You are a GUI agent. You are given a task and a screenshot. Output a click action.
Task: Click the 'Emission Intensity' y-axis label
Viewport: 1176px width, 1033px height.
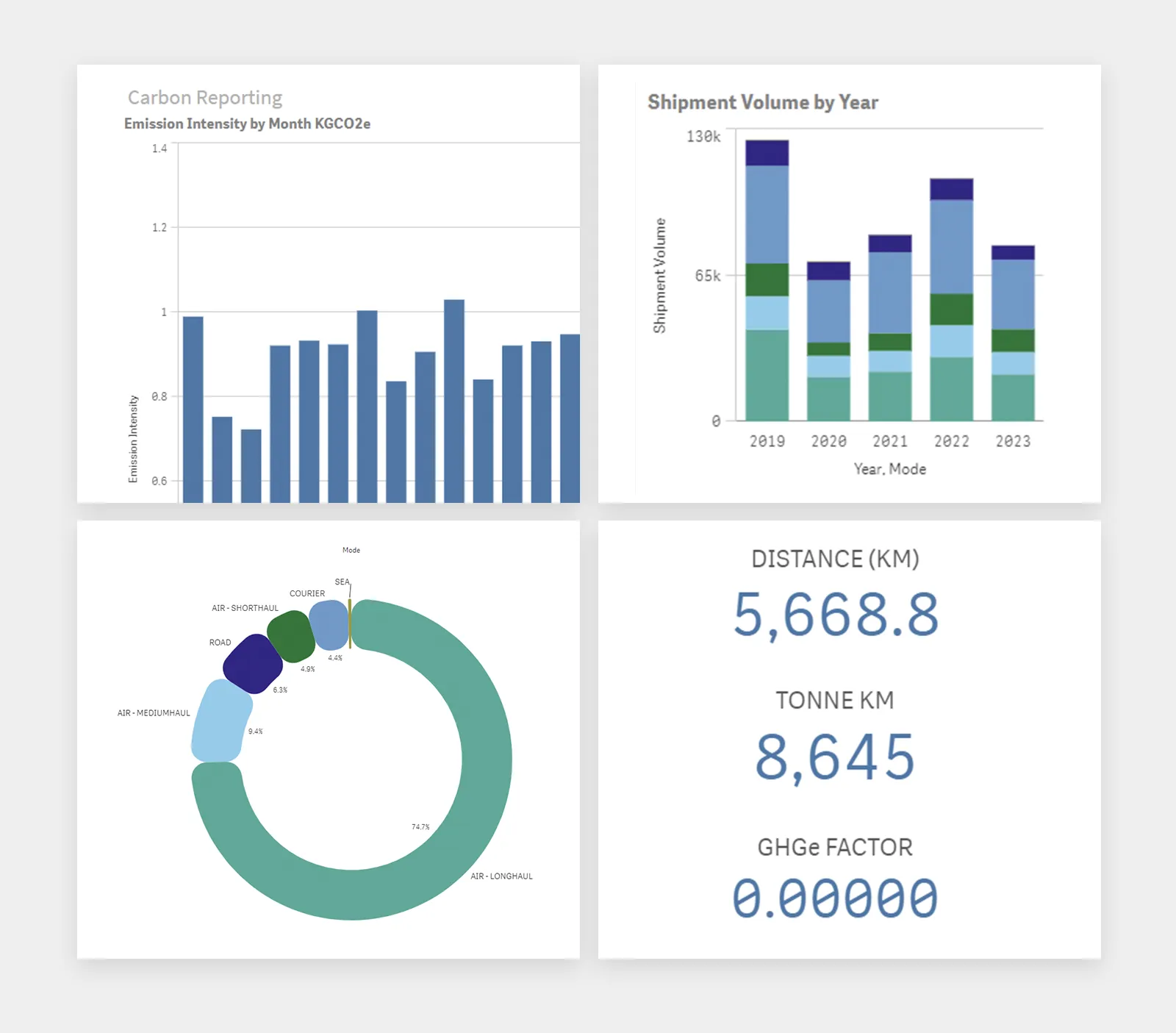[133, 439]
